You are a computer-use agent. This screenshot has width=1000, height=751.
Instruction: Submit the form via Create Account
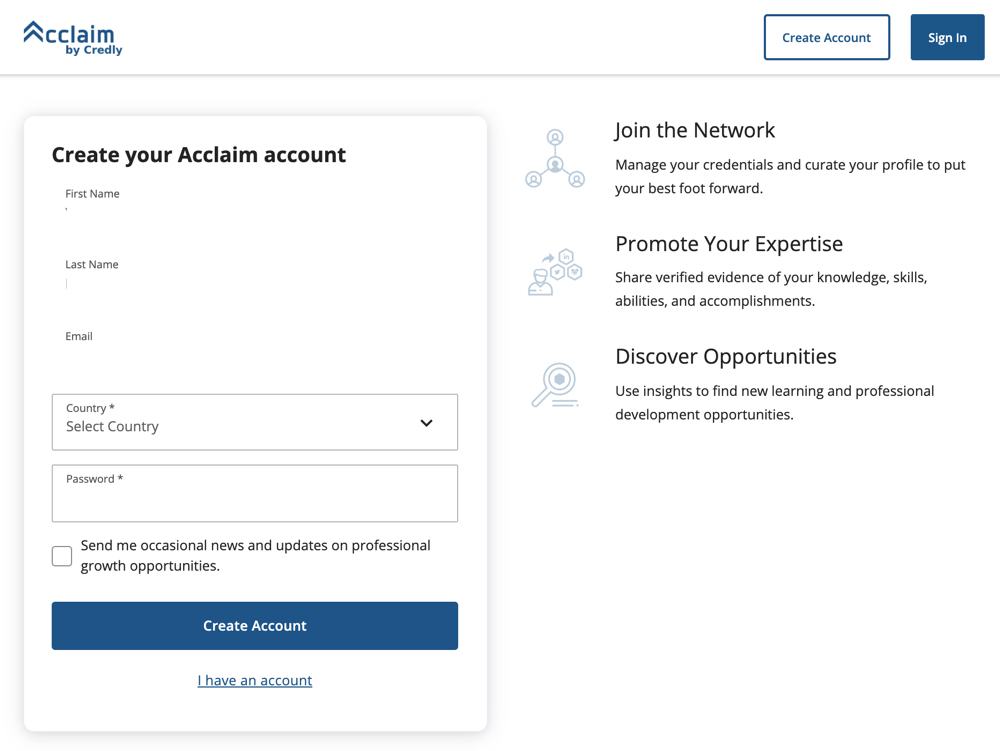click(255, 625)
